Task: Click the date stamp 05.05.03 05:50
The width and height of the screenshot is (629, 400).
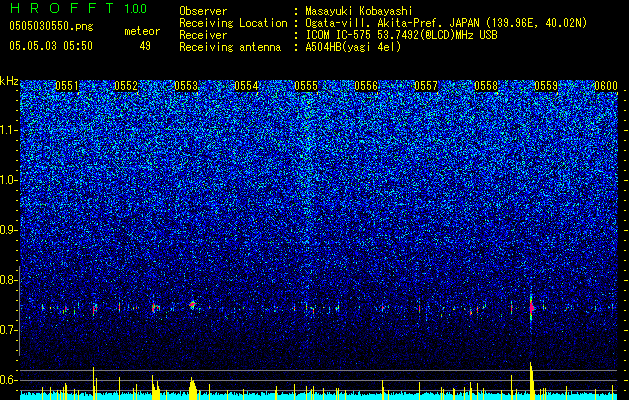Action: pos(51,45)
